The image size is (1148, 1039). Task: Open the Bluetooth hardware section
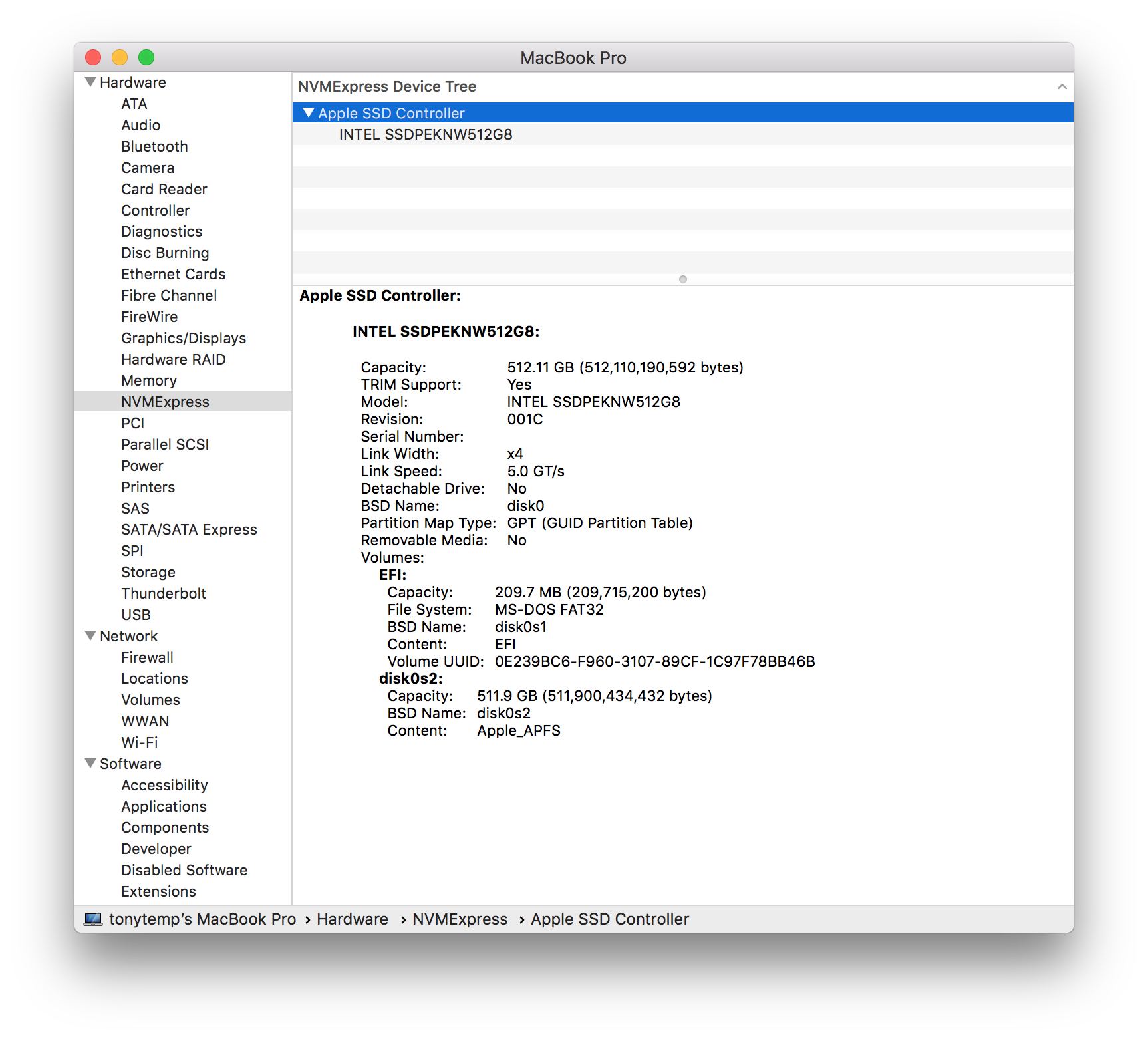154,146
